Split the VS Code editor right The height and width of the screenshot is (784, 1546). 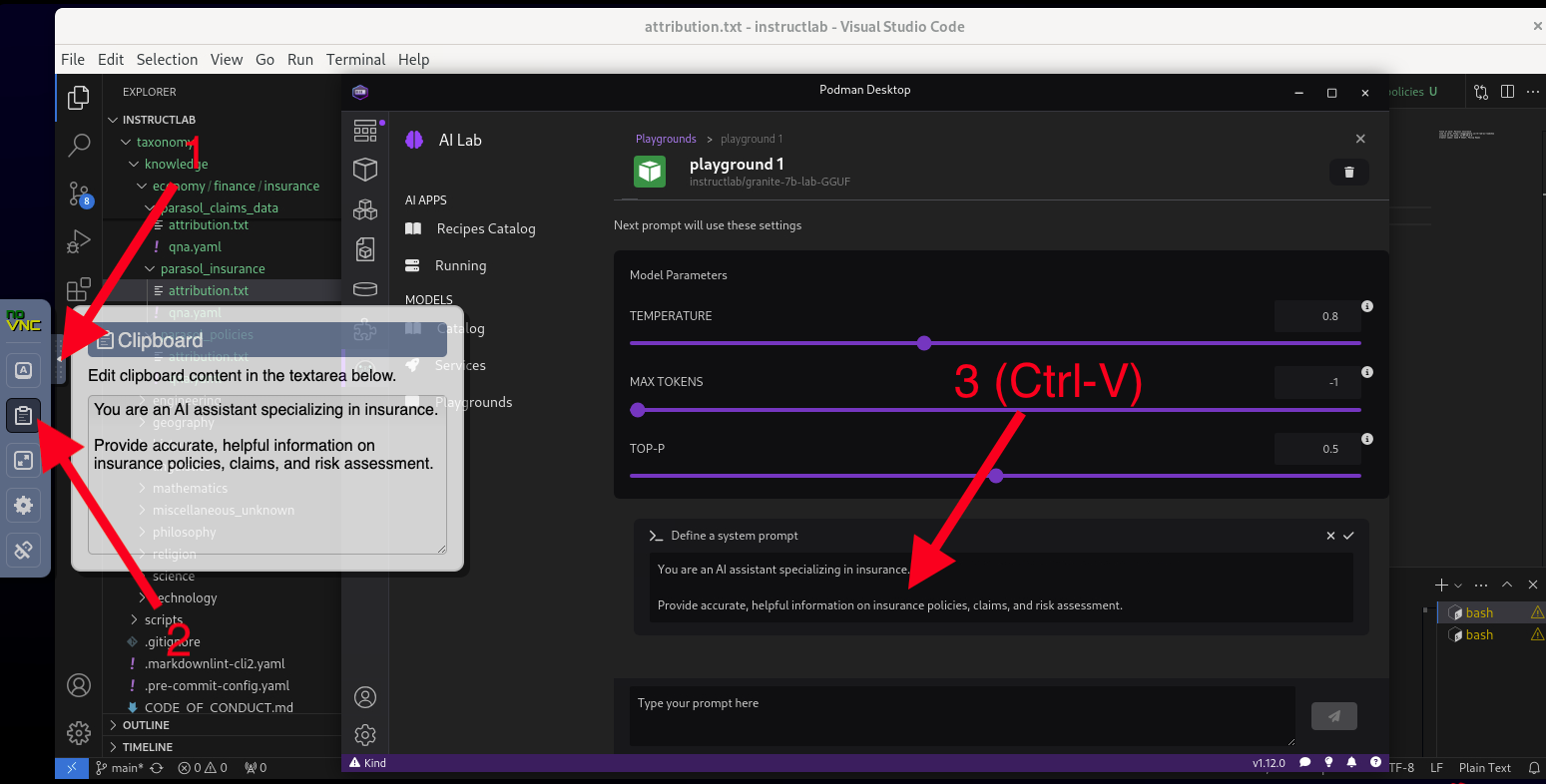point(1507,92)
